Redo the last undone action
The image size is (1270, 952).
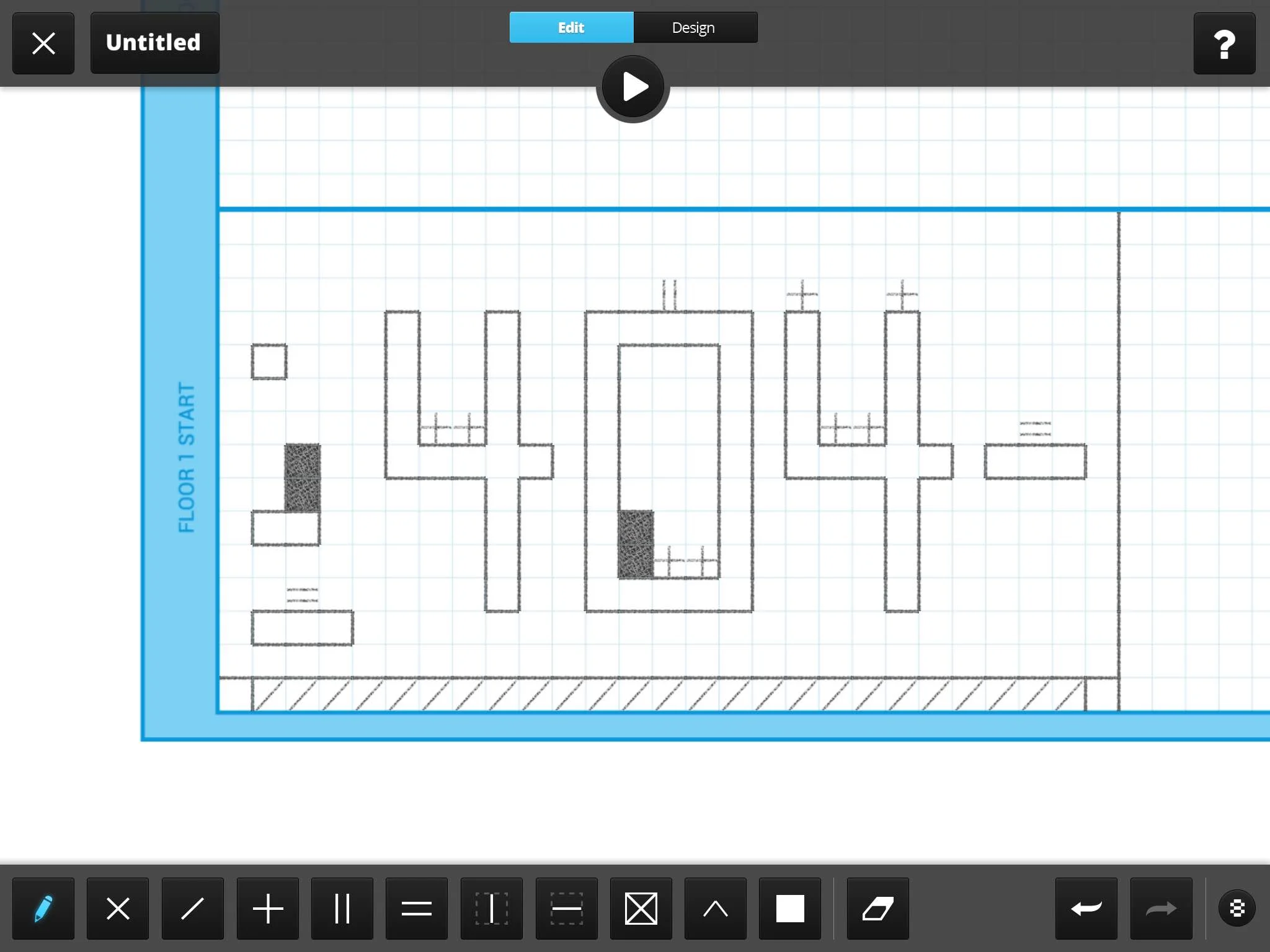pyautogui.click(x=1161, y=909)
